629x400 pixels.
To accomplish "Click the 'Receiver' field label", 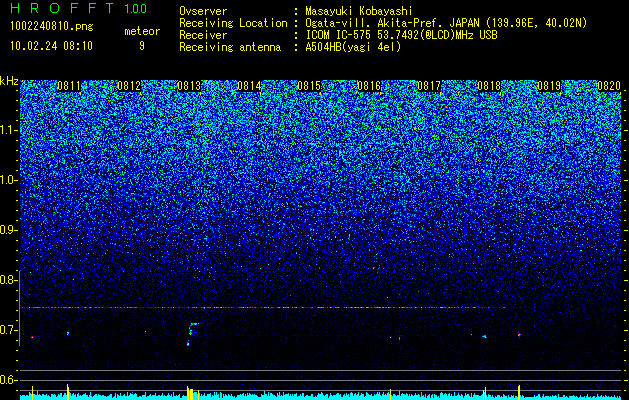I will tap(203, 35).
